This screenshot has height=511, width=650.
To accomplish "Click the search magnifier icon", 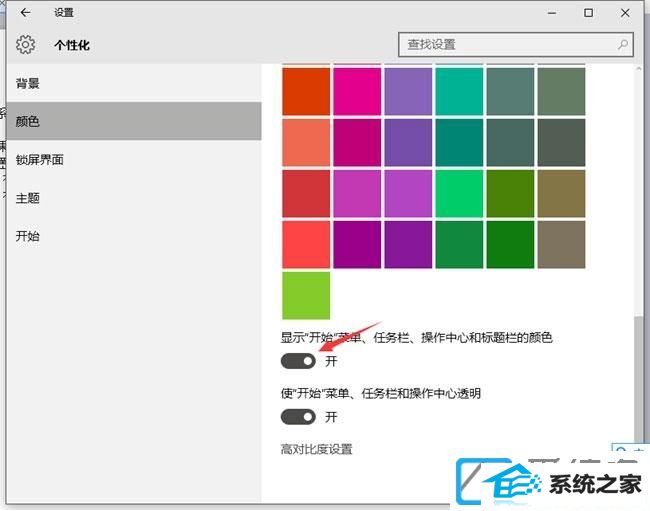I will click(x=623, y=44).
